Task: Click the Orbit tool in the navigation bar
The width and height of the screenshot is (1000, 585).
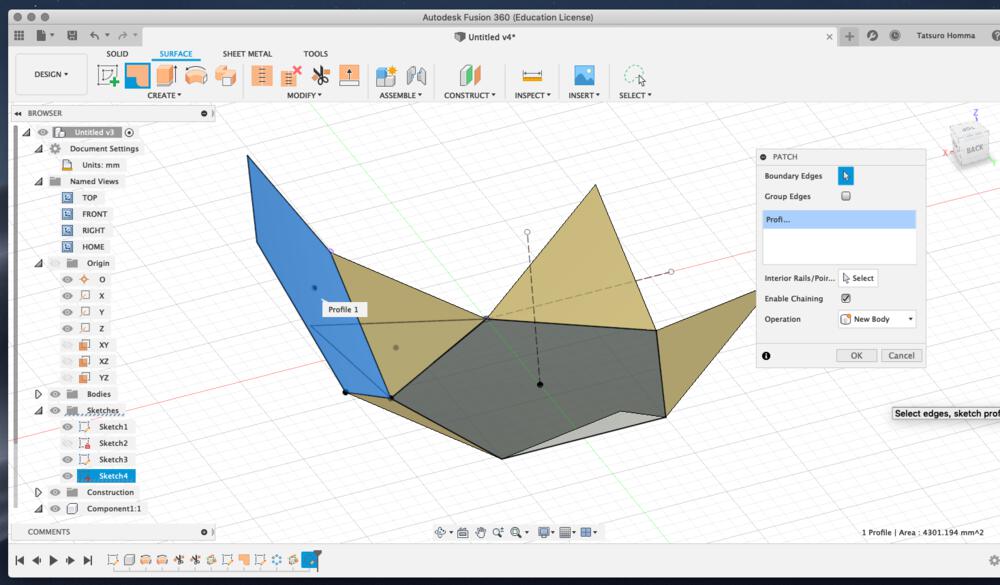Action: point(440,531)
